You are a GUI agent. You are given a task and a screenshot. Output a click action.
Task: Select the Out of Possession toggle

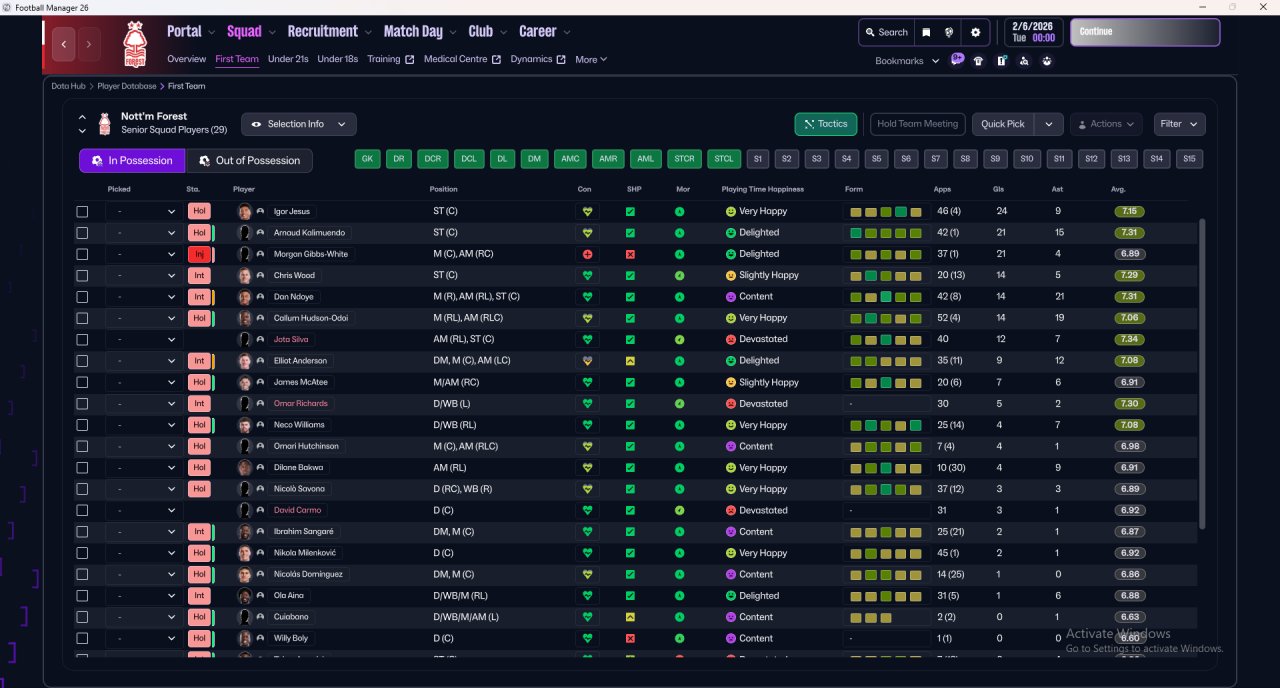tap(249, 161)
